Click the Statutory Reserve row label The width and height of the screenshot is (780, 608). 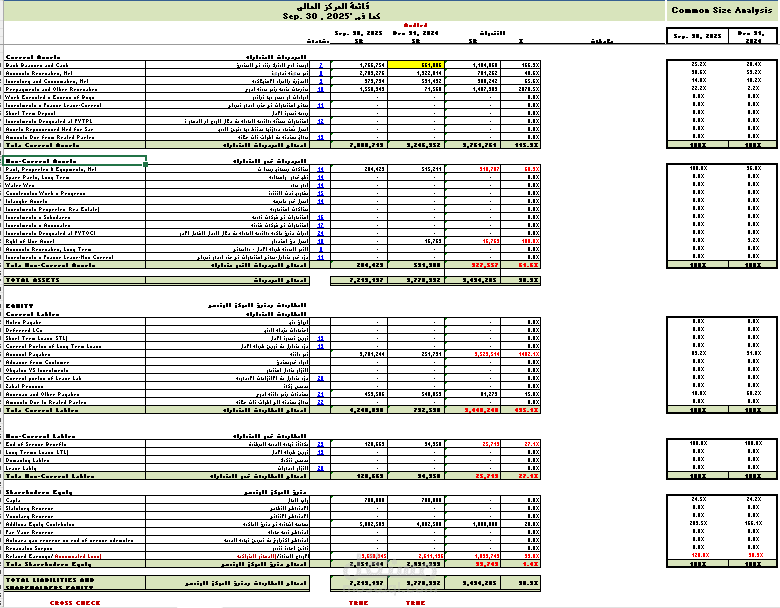tap(75, 508)
